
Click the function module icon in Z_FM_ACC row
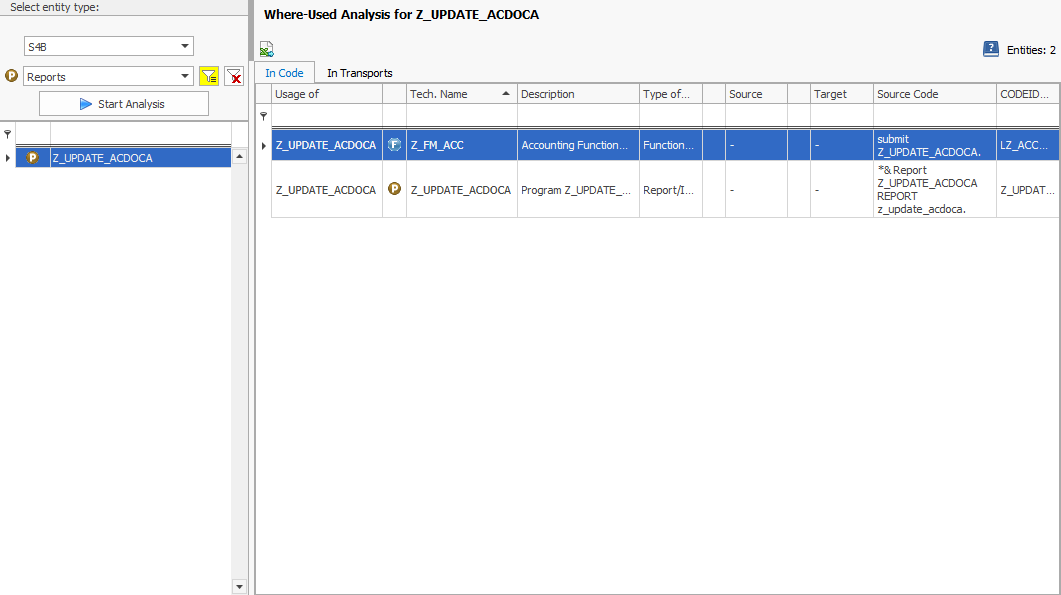[x=394, y=145]
